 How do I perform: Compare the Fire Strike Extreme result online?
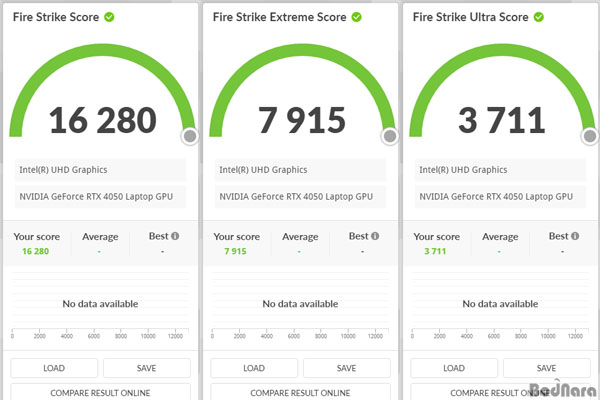click(300, 392)
